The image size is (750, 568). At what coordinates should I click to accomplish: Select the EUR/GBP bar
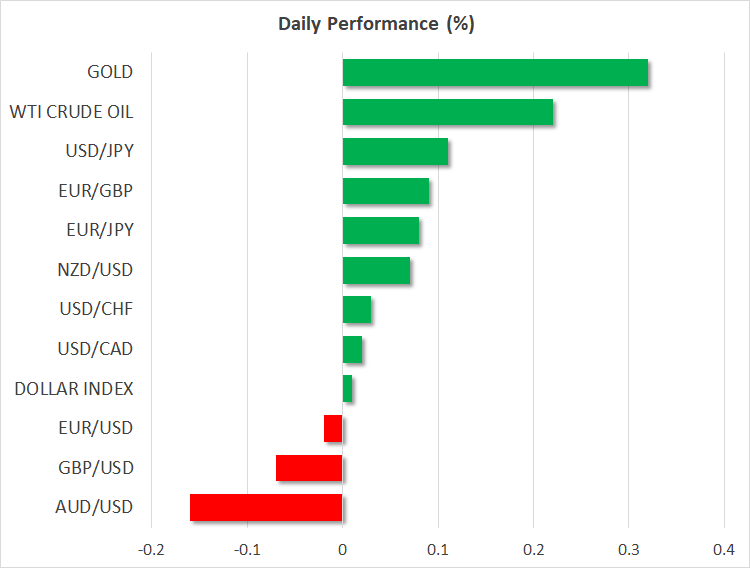coord(386,191)
